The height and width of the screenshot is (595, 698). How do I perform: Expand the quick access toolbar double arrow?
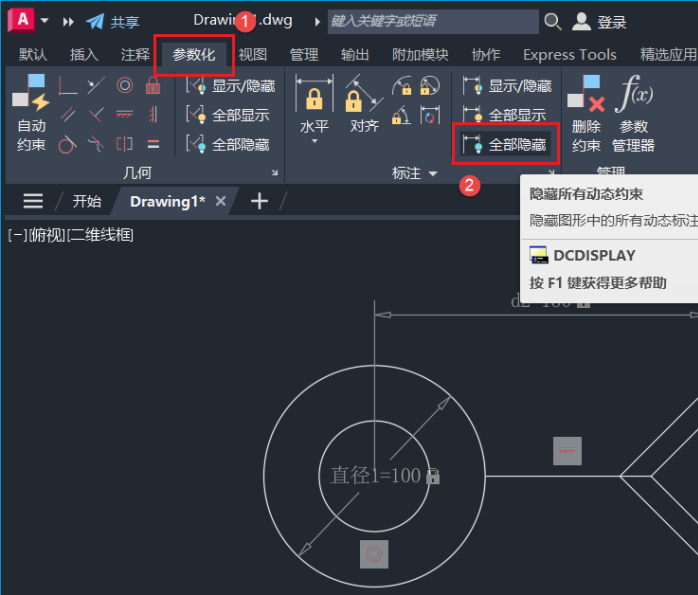pos(68,22)
